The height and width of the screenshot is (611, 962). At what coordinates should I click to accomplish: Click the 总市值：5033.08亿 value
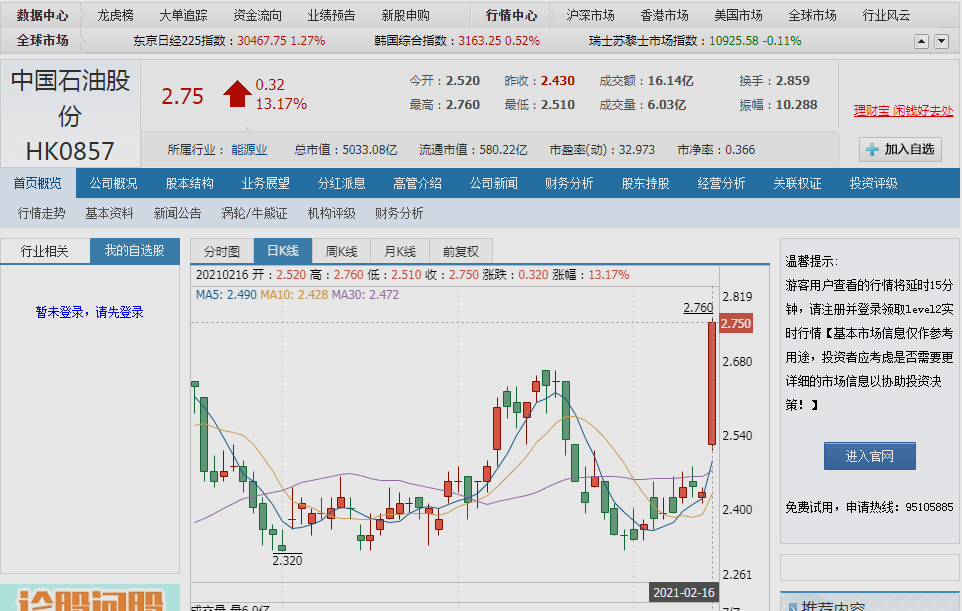(x=345, y=150)
